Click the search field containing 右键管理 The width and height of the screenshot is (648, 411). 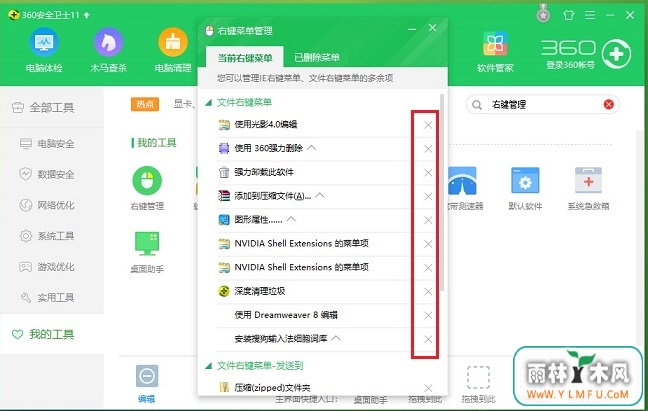coord(542,105)
